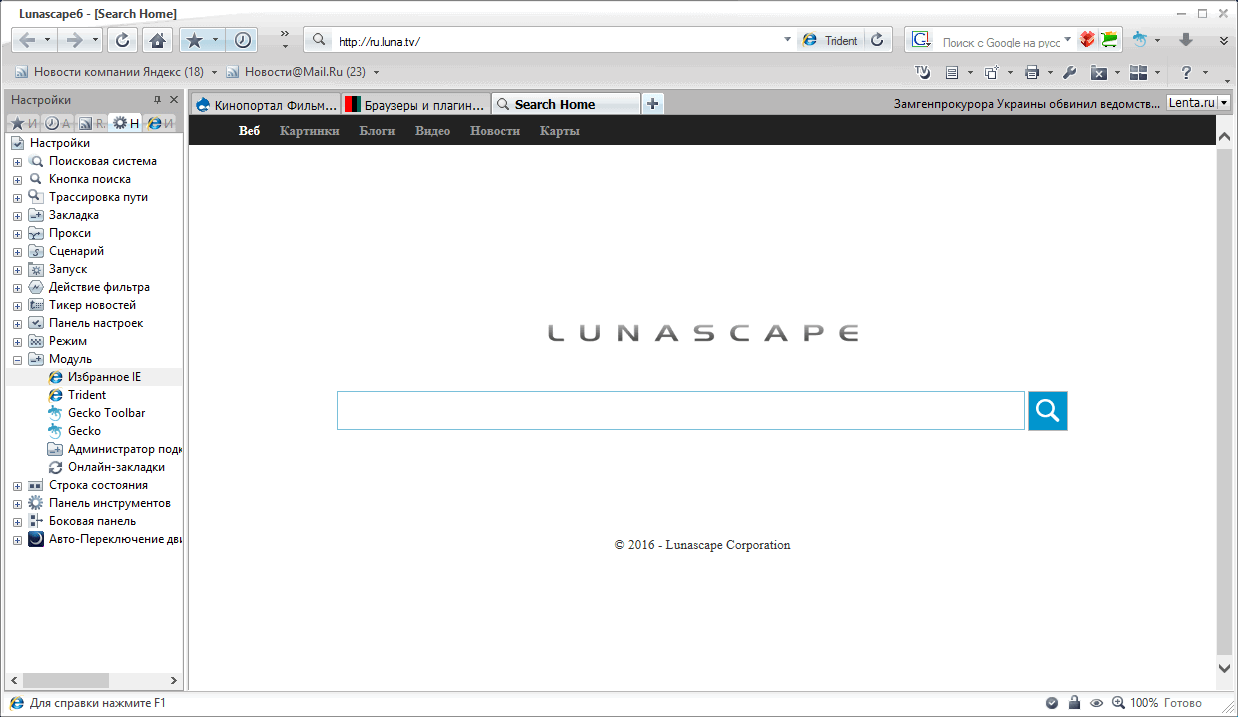Expand the Закладка tree node

click(x=17, y=216)
